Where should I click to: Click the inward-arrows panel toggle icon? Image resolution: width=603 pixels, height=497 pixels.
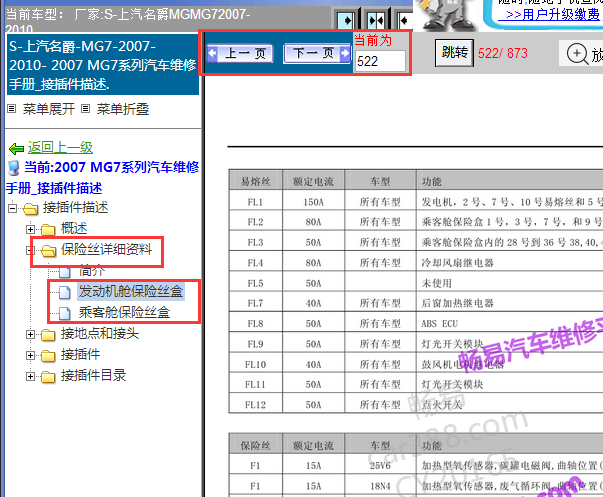point(376,20)
